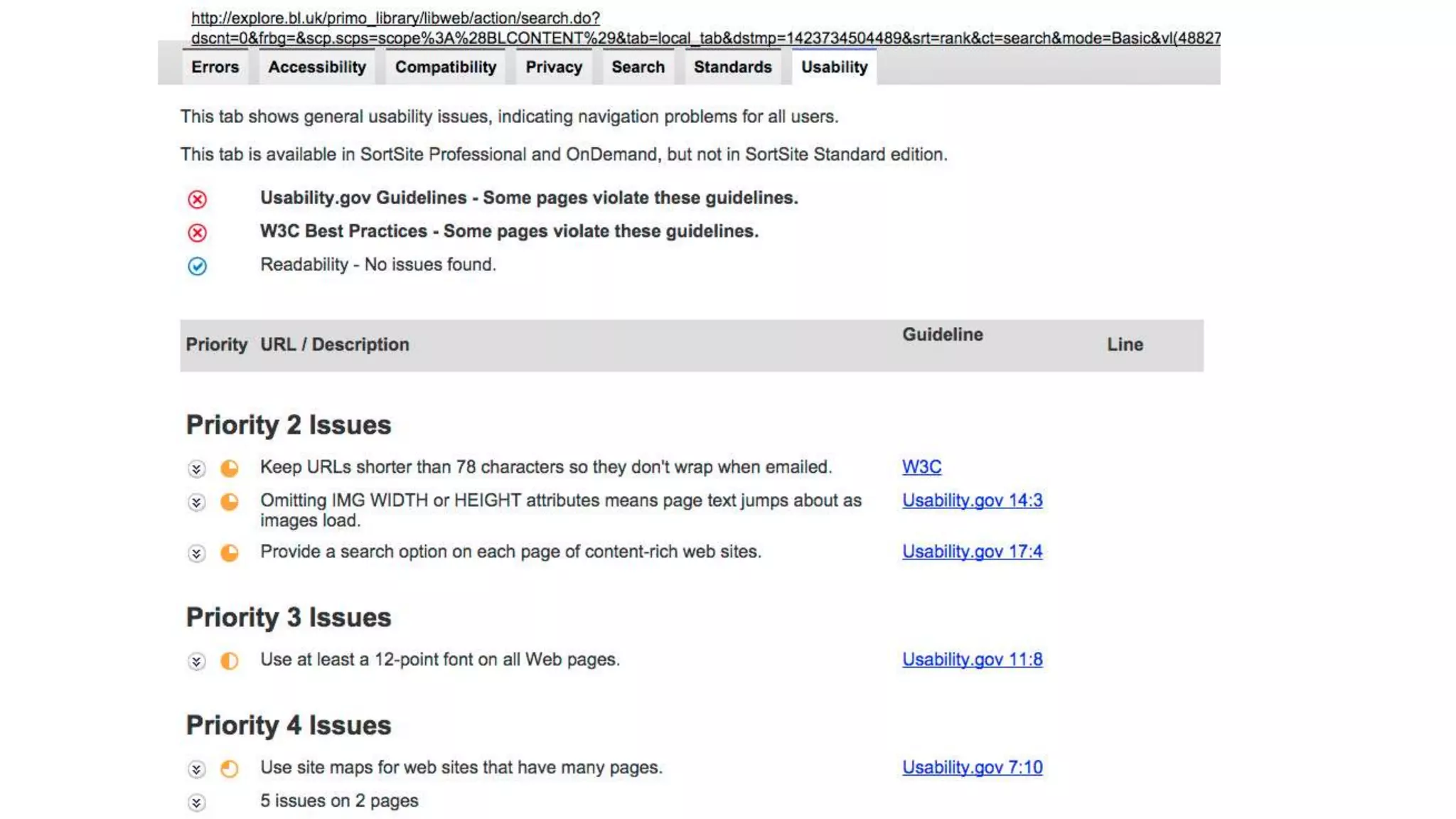Click orange priority icon for IMG WIDTH issue
This screenshot has height=819, width=1456.
coord(229,502)
